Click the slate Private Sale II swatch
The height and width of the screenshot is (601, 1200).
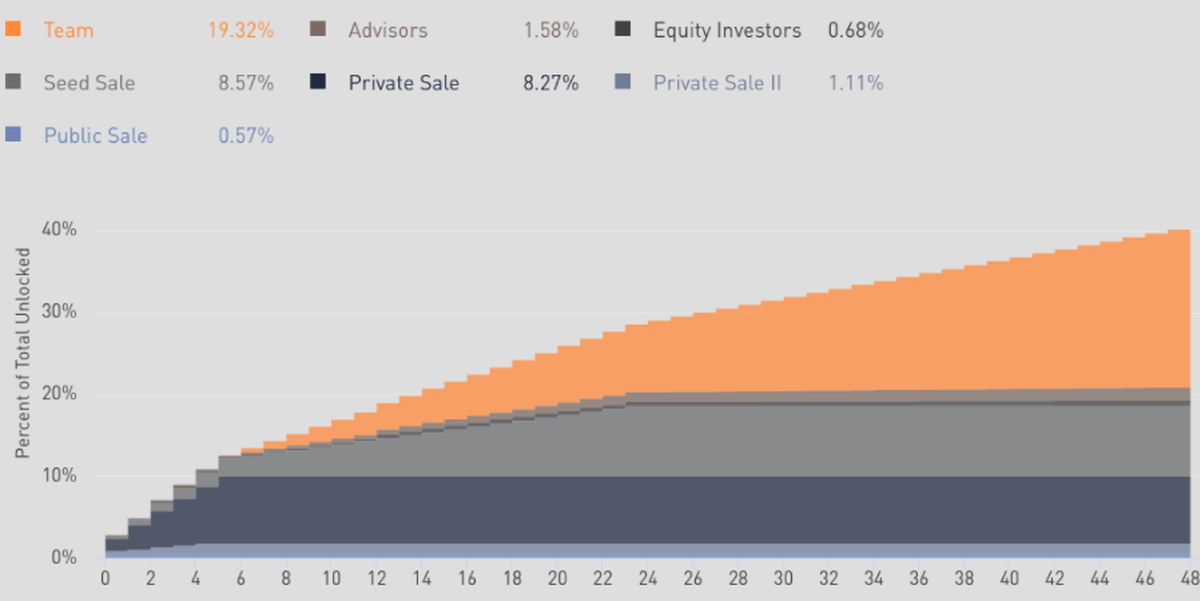(623, 82)
